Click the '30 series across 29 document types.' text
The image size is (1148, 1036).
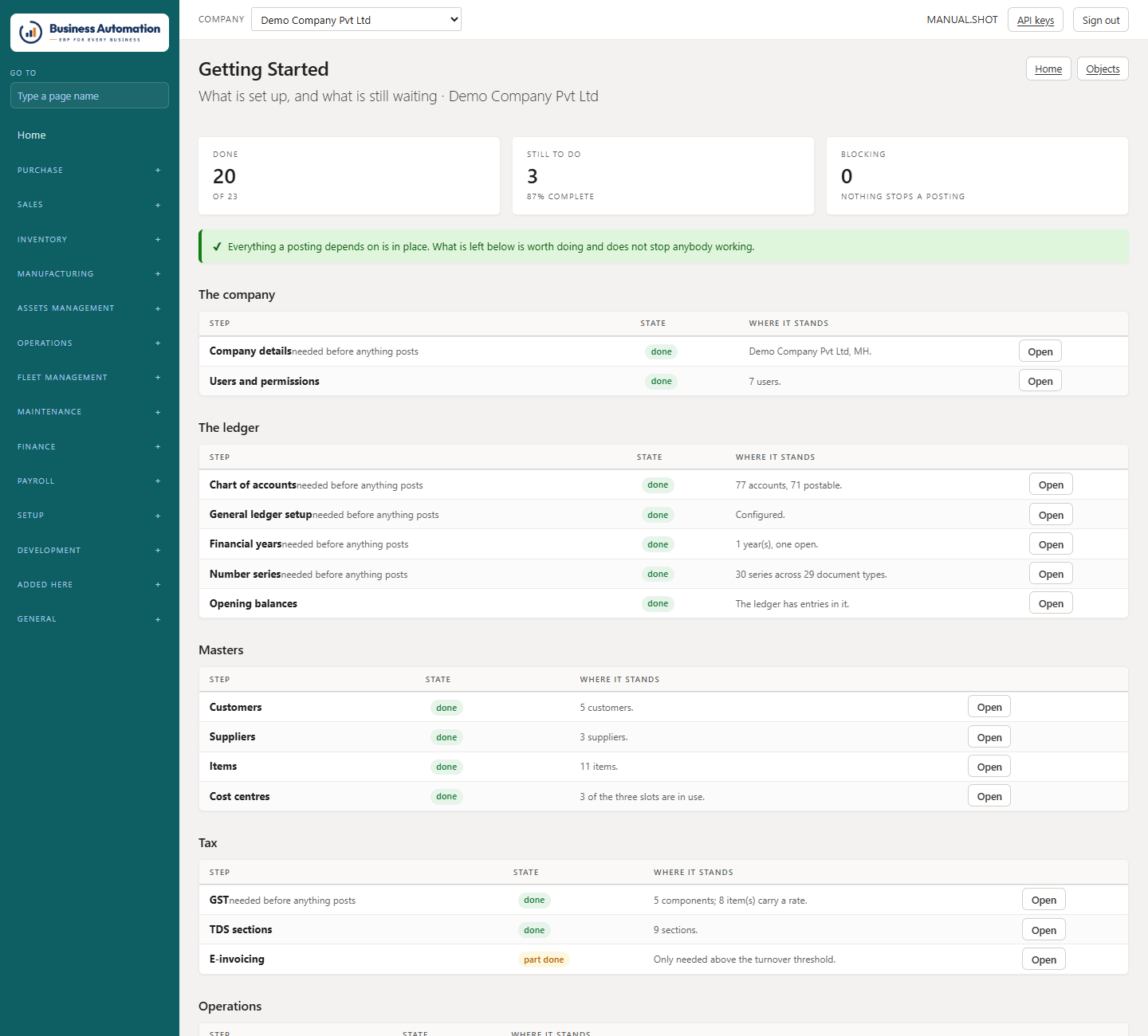coord(811,575)
